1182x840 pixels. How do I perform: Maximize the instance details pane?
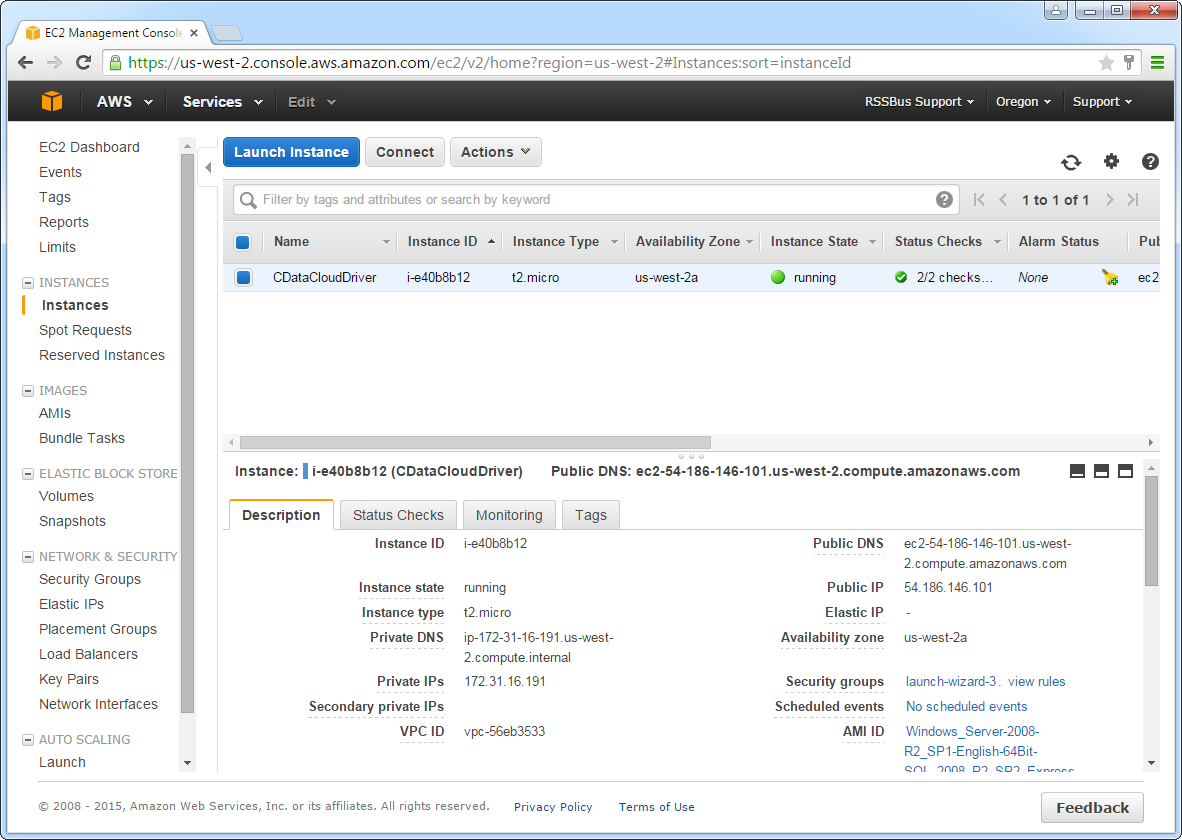[x=1125, y=471]
